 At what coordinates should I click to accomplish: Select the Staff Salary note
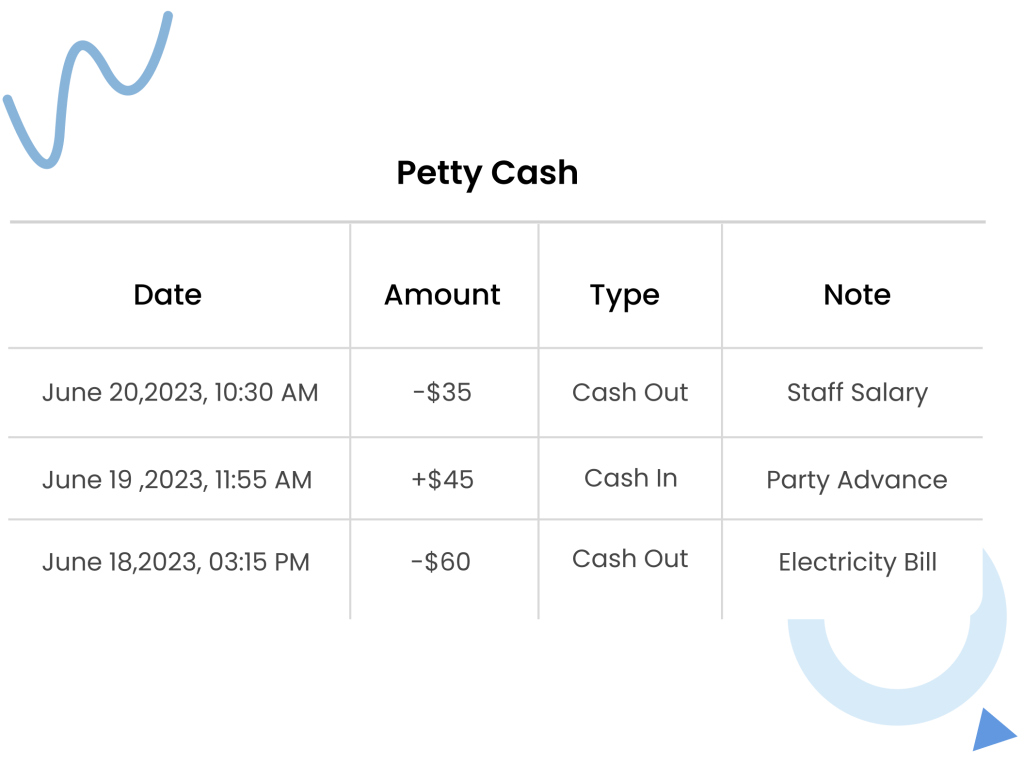click(x=857, y=393)
